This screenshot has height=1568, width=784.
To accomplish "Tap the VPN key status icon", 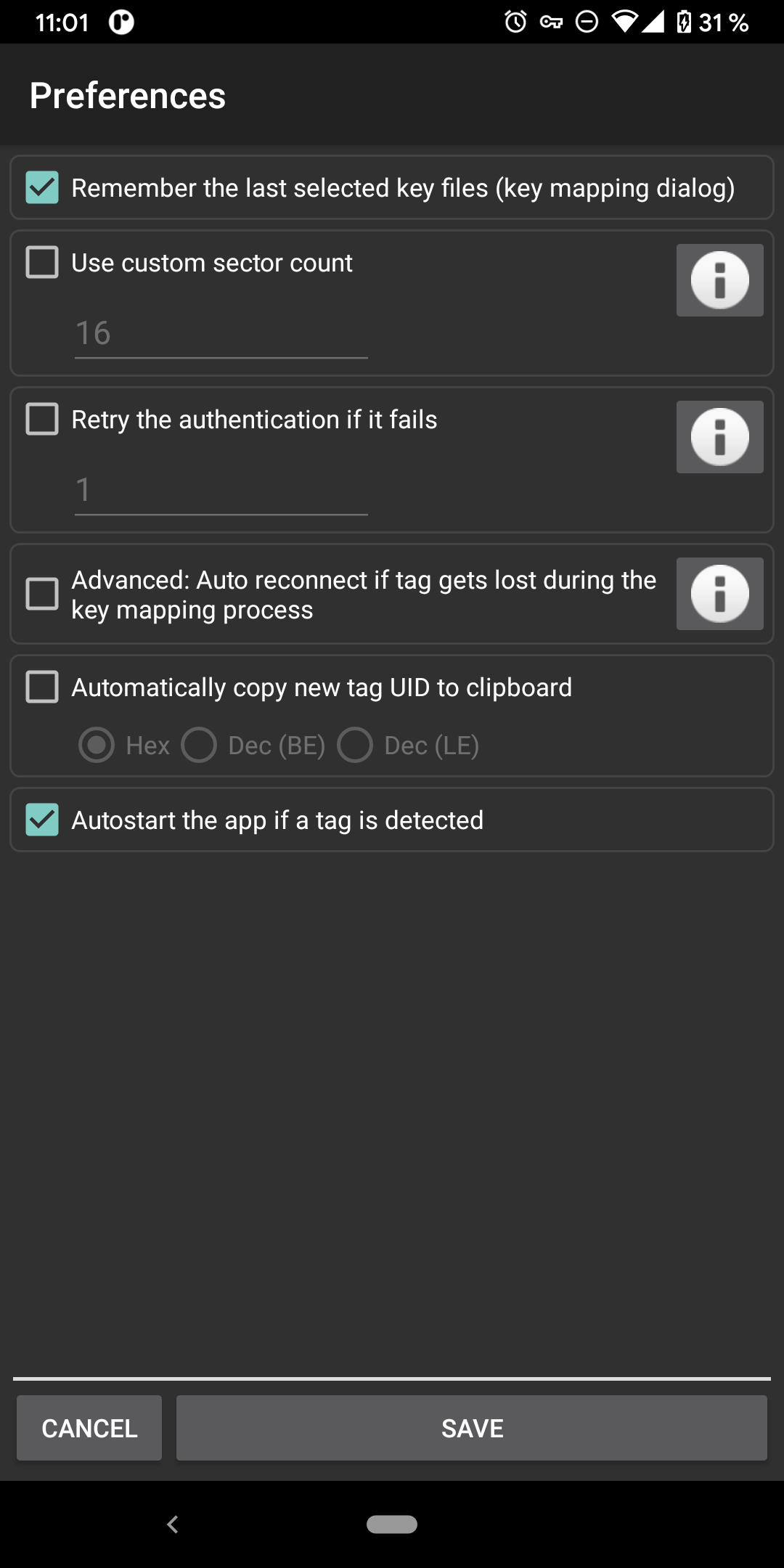I will pos(551,23).
